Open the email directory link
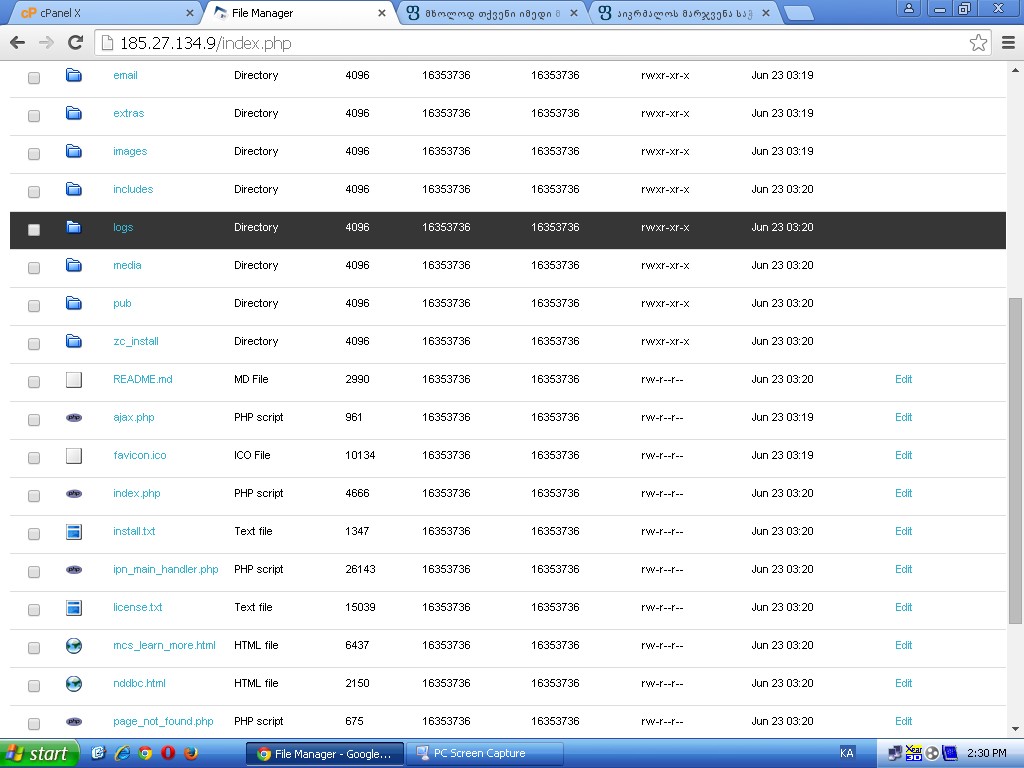 tap(125, 75)
